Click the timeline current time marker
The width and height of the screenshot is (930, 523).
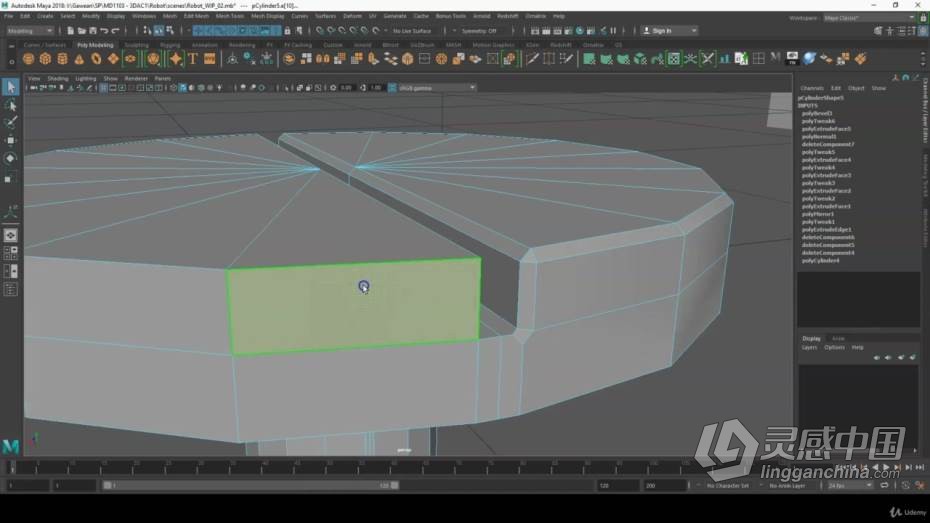coord(11,468)
